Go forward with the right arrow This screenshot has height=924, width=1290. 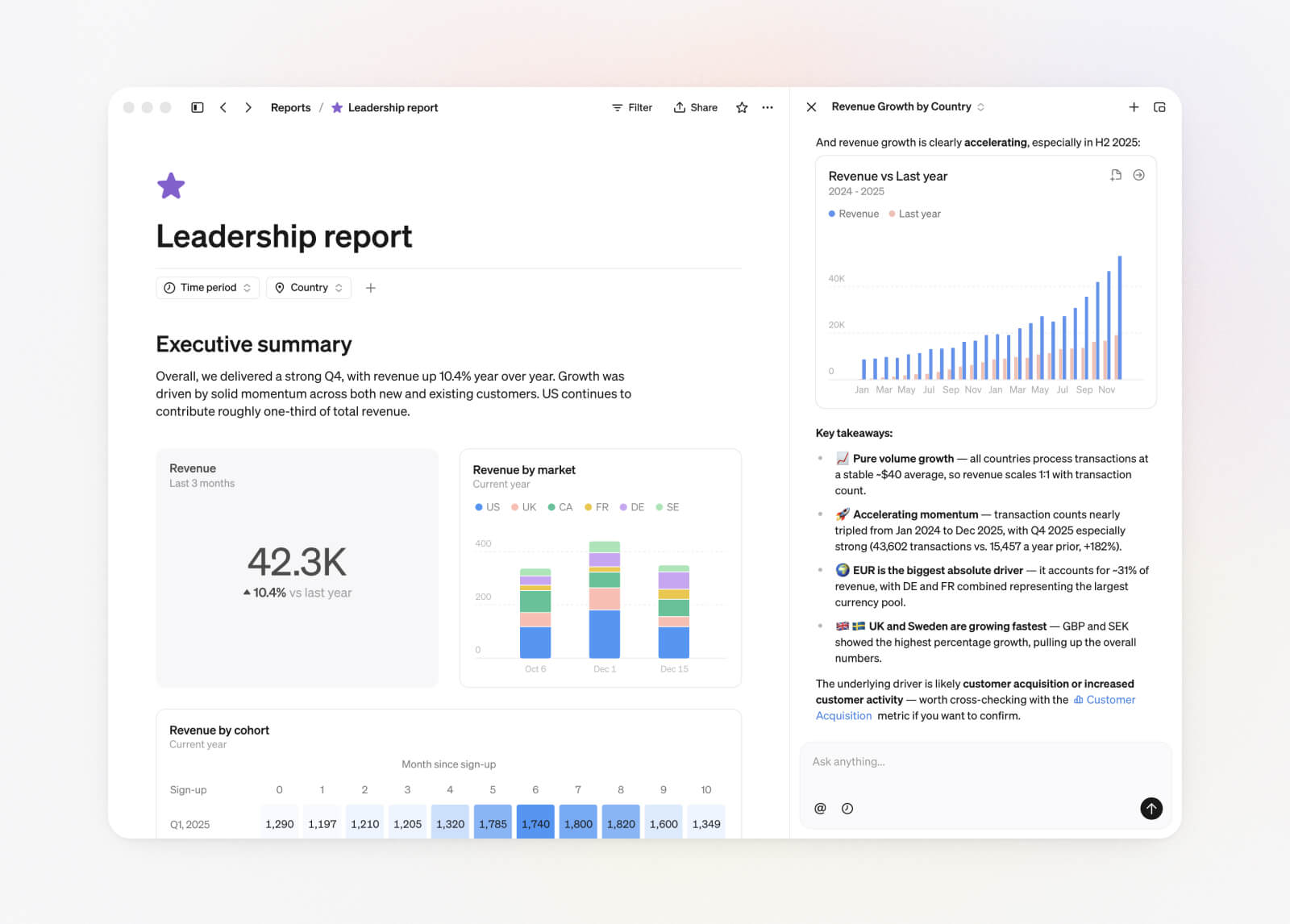pos(248,107)
